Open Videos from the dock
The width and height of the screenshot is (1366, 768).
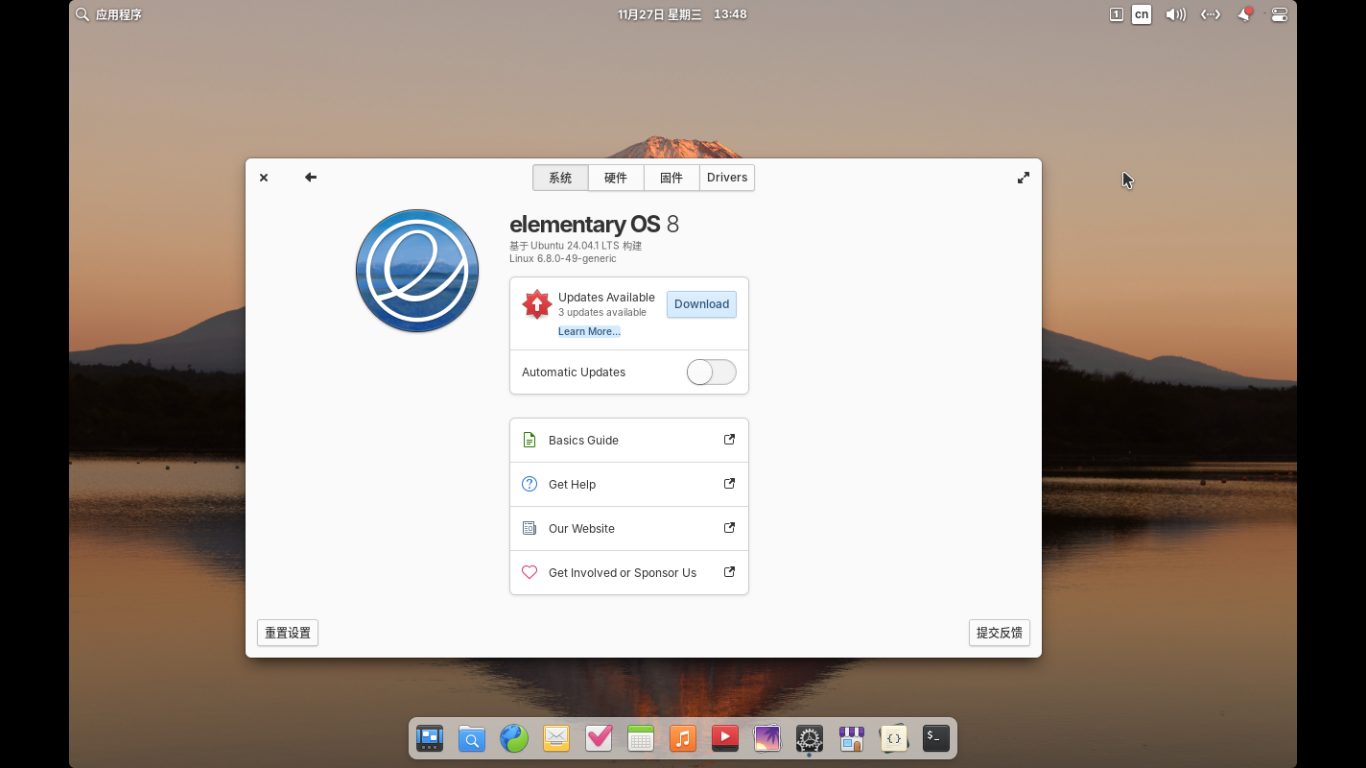[x=725, y=739]
